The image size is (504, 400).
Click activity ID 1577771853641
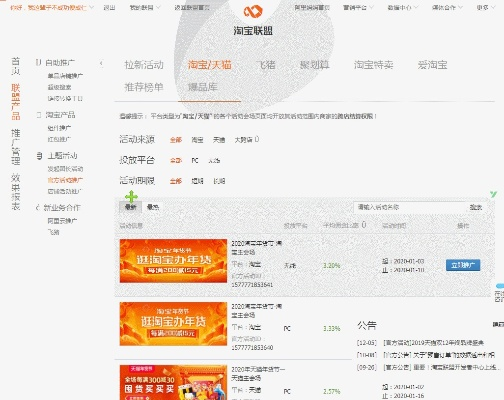(252, 285)
